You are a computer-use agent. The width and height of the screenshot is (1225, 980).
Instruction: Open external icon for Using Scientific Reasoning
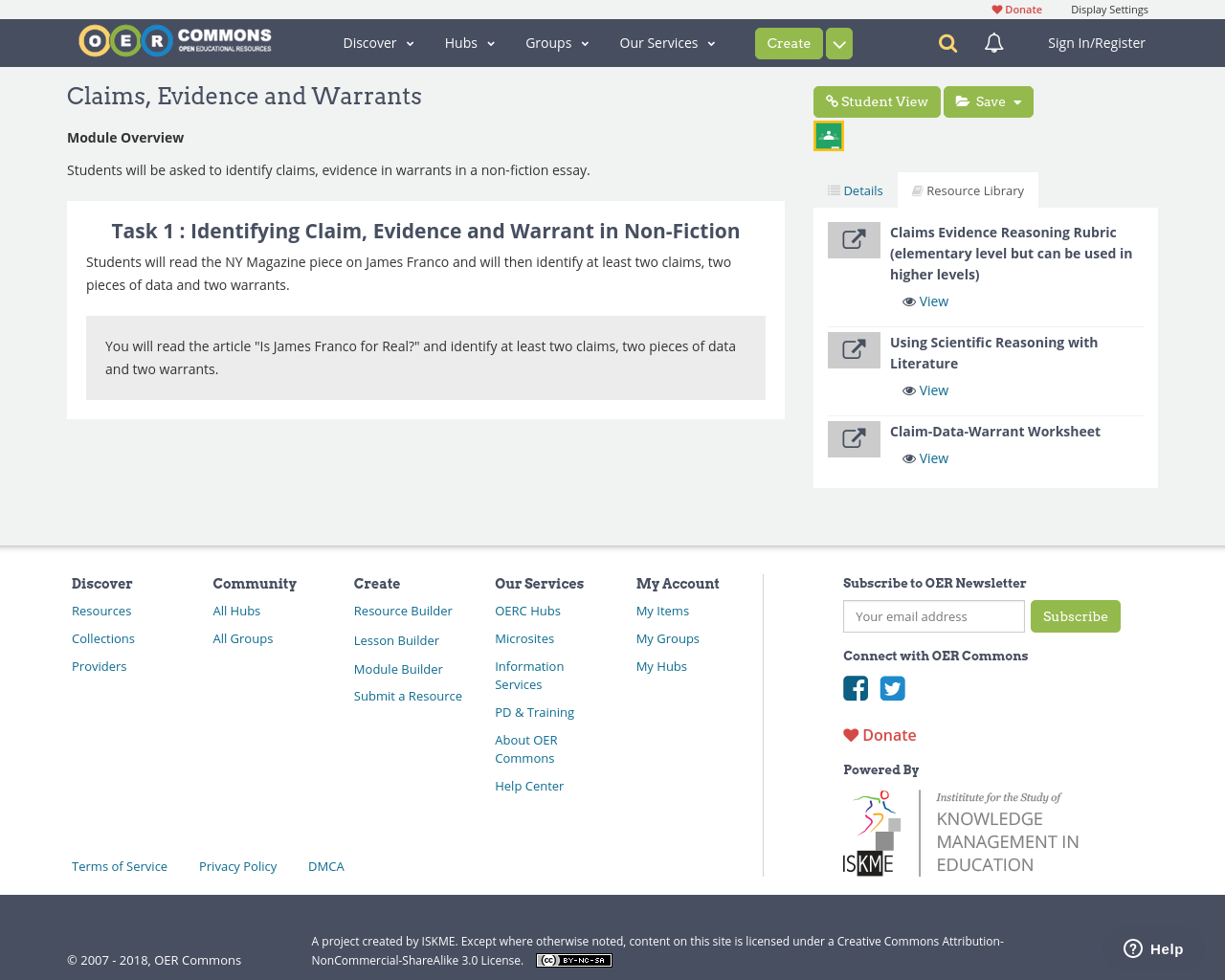pos(854,350)
